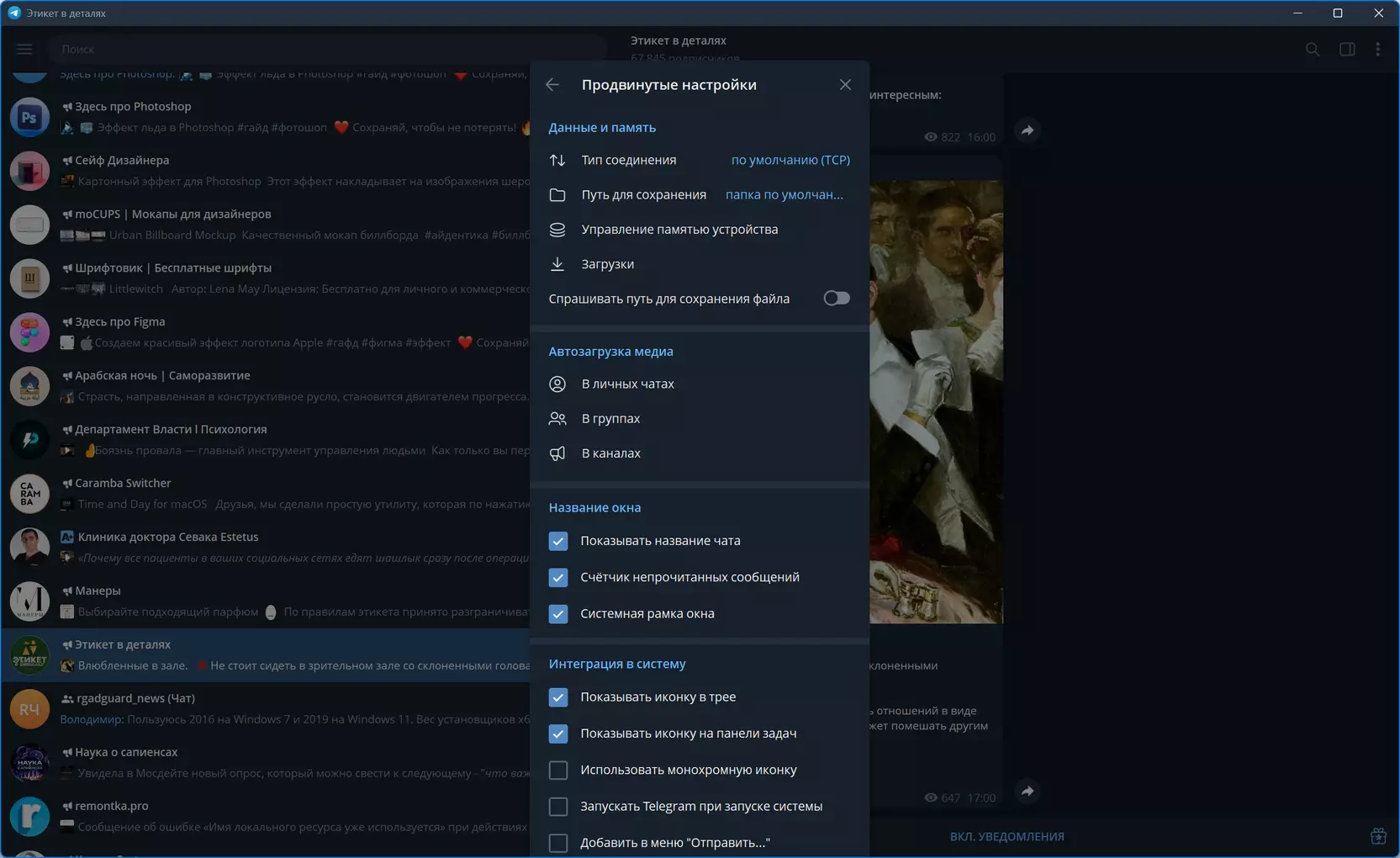Enable Запускать Telegram при запуске системы
Viewport: 1400px width, 858px height.
(x=558, y=807)
